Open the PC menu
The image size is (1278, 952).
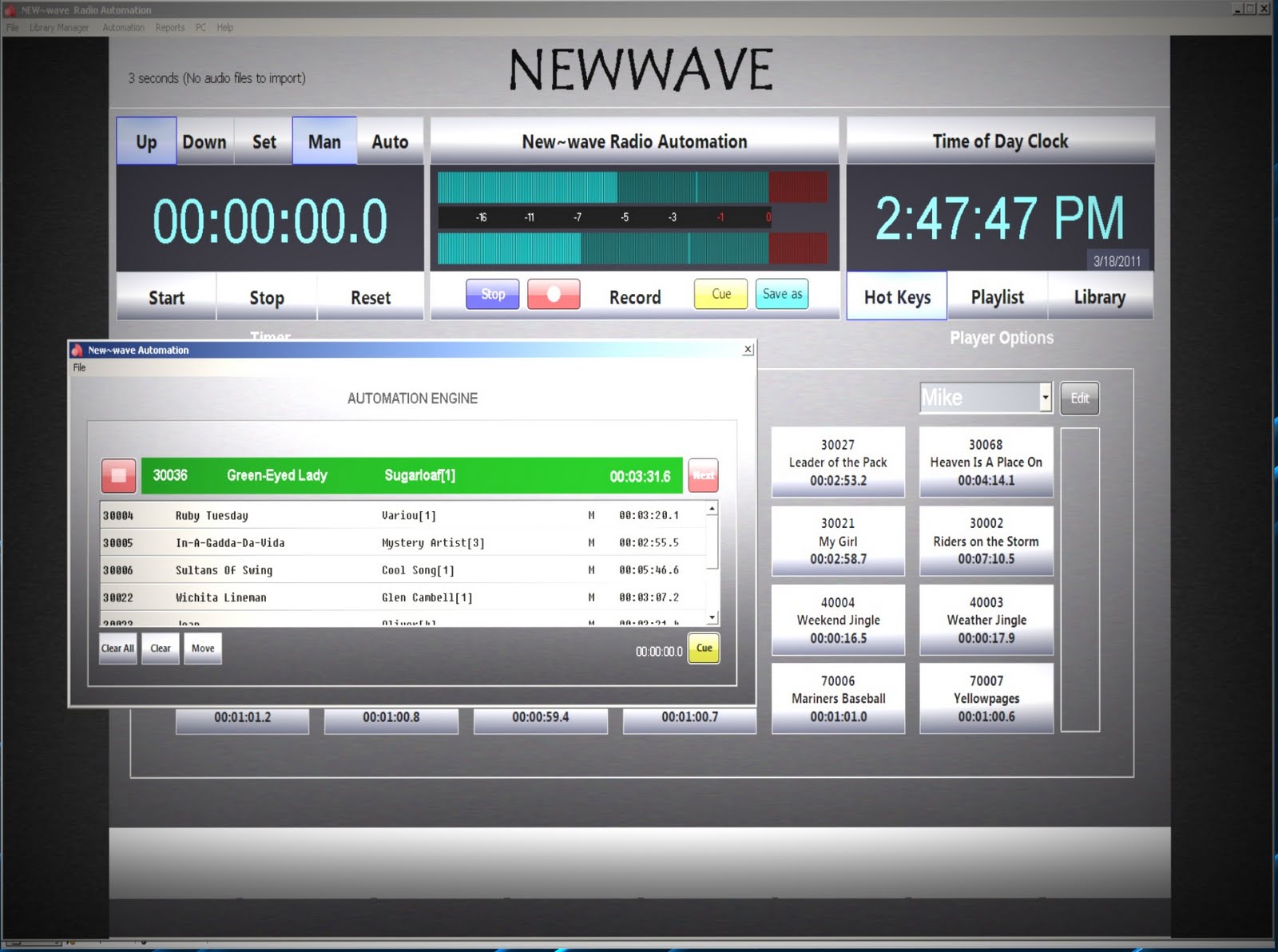[200, 27]
